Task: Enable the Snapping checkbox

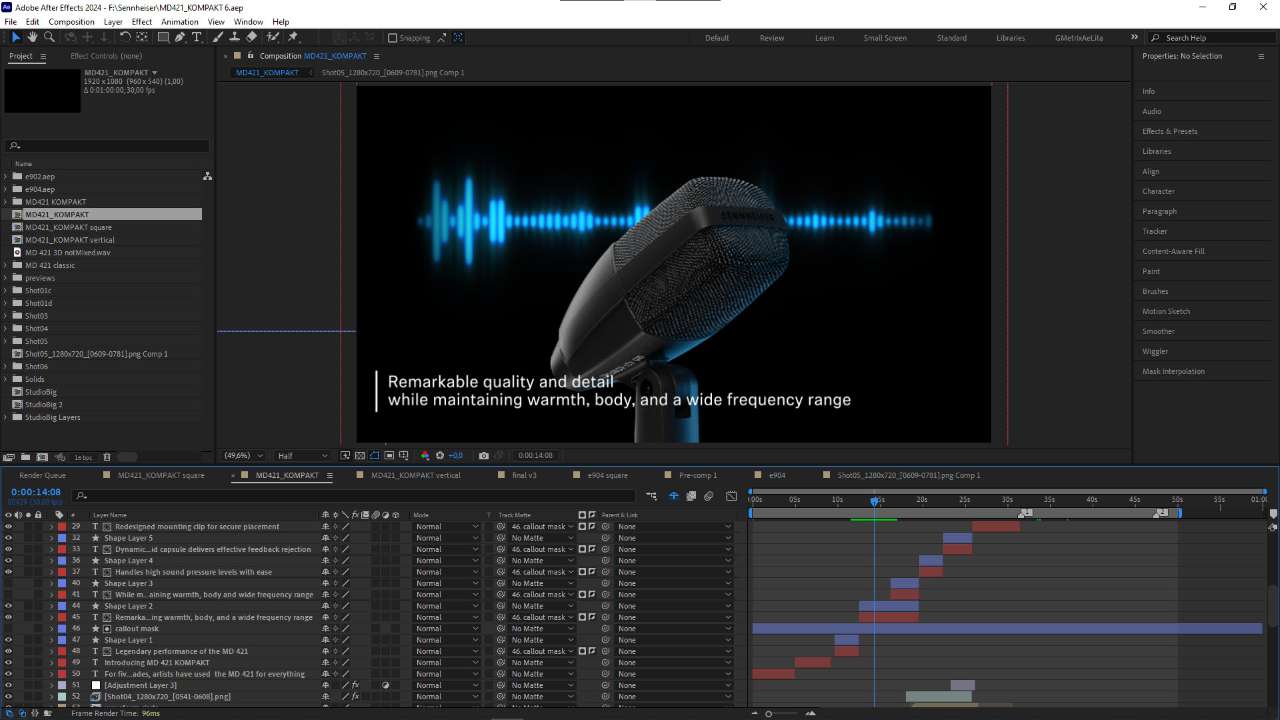Action: pyautogui.click(x=392, y=38)
